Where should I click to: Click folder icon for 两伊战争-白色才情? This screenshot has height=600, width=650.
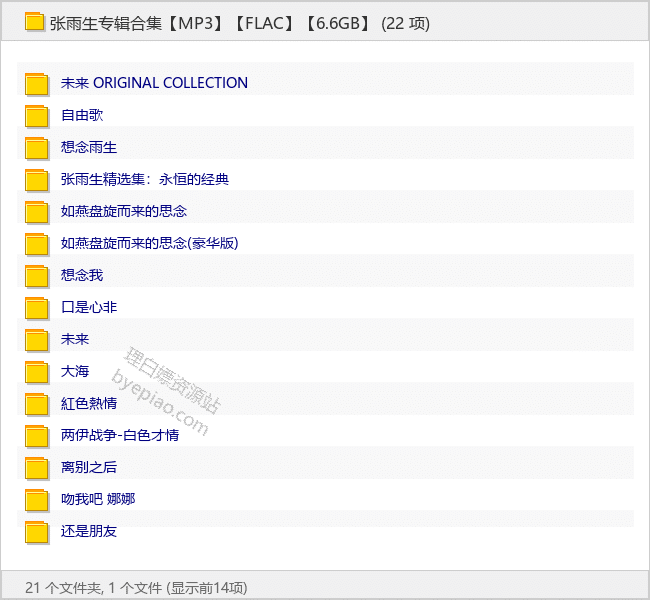(36, 436)
